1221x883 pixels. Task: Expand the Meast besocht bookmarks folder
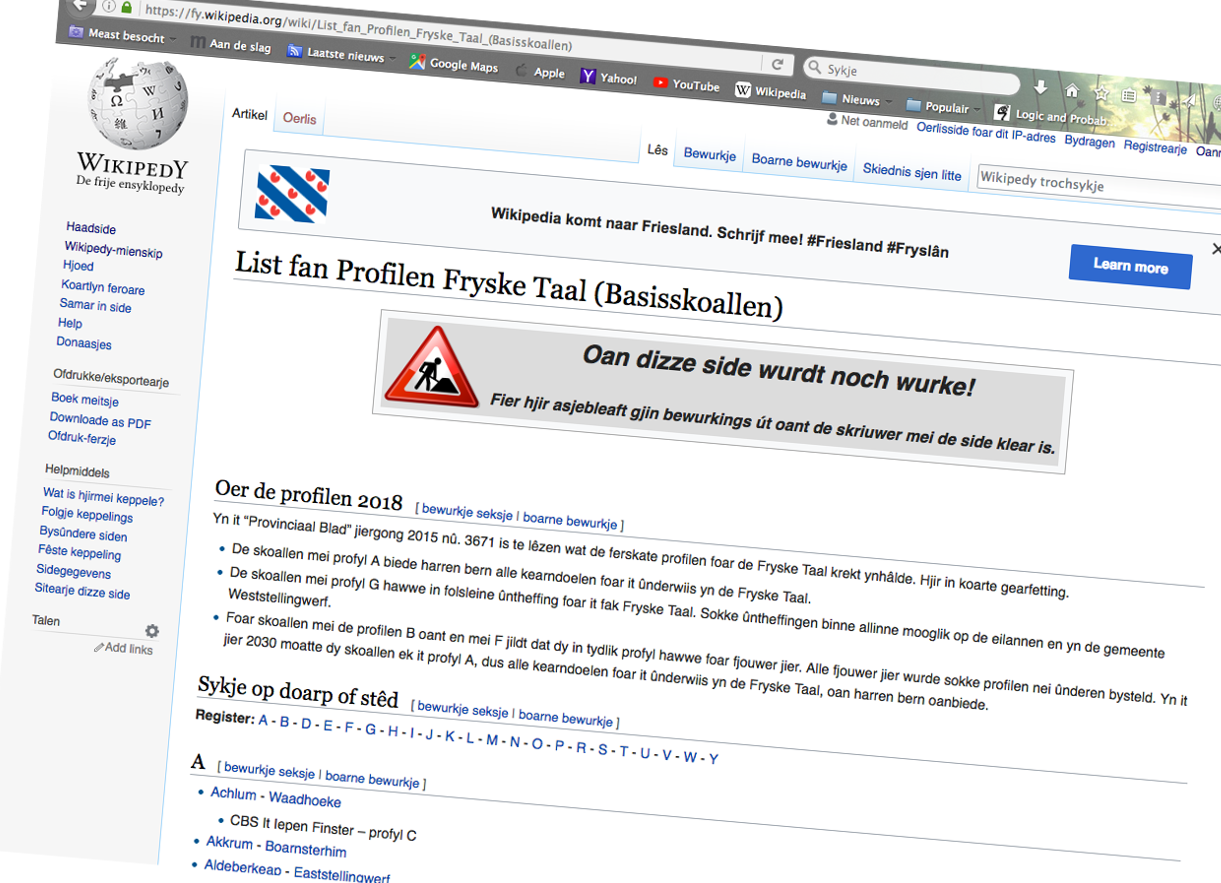point(121,35)
